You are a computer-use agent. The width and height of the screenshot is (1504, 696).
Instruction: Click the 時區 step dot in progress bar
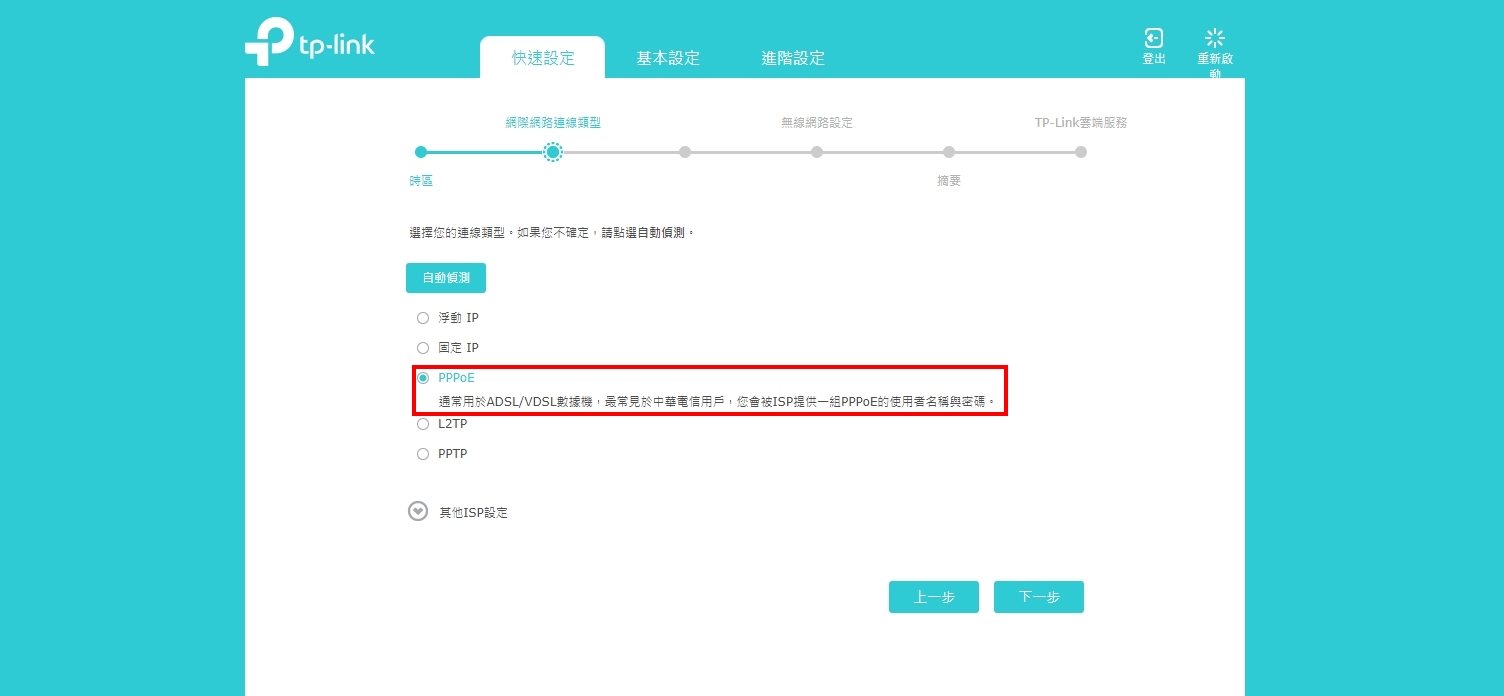[x=421, y=152]
